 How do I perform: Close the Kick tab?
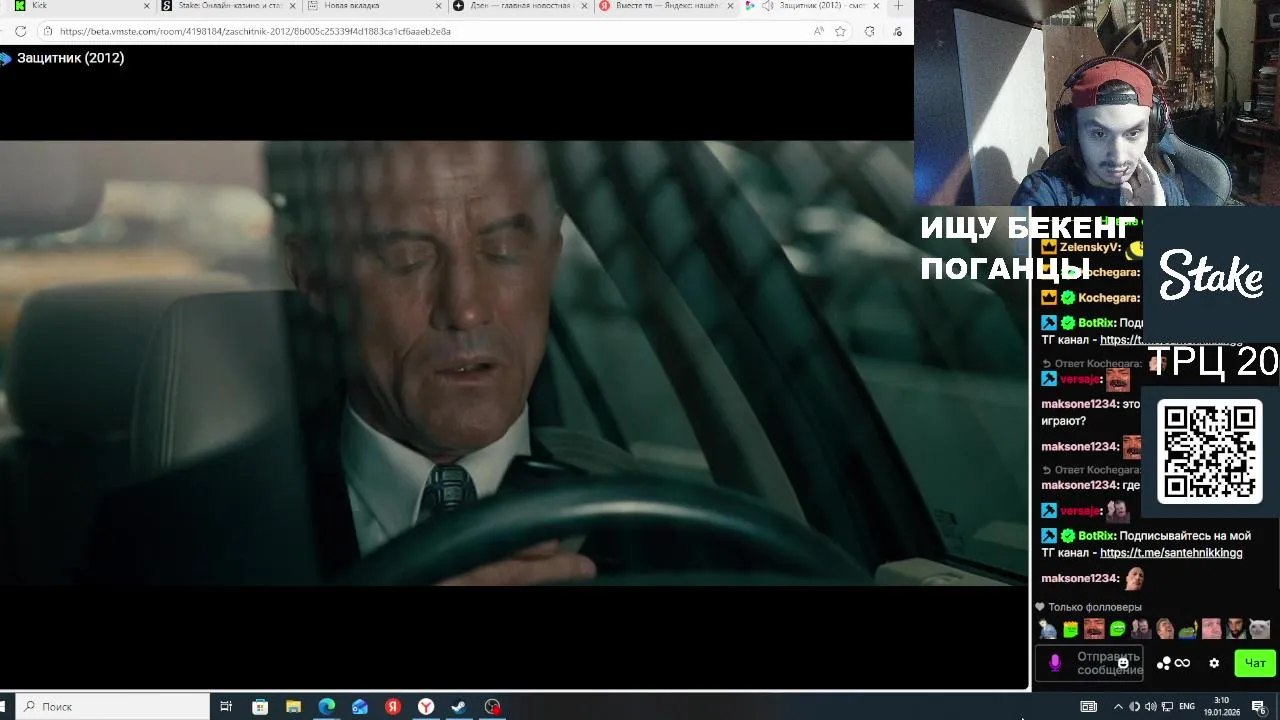click(x=147, y=6)
